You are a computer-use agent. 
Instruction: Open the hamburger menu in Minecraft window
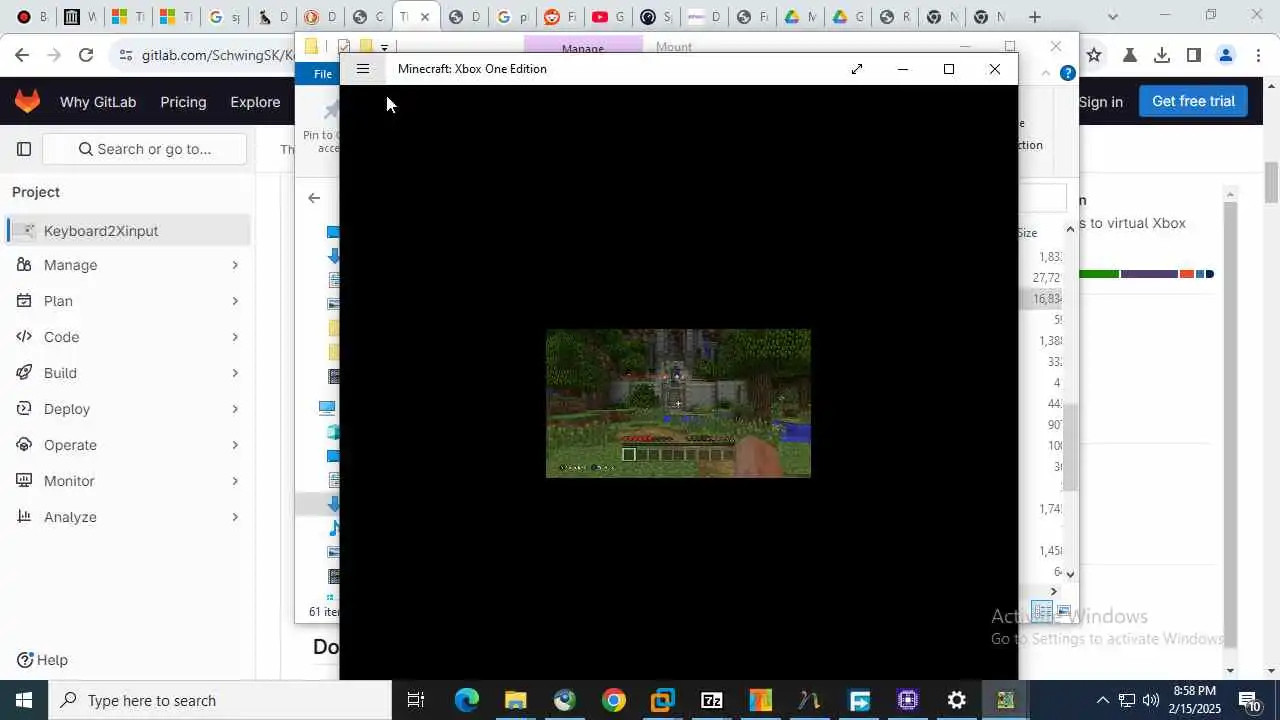(363, 69)
